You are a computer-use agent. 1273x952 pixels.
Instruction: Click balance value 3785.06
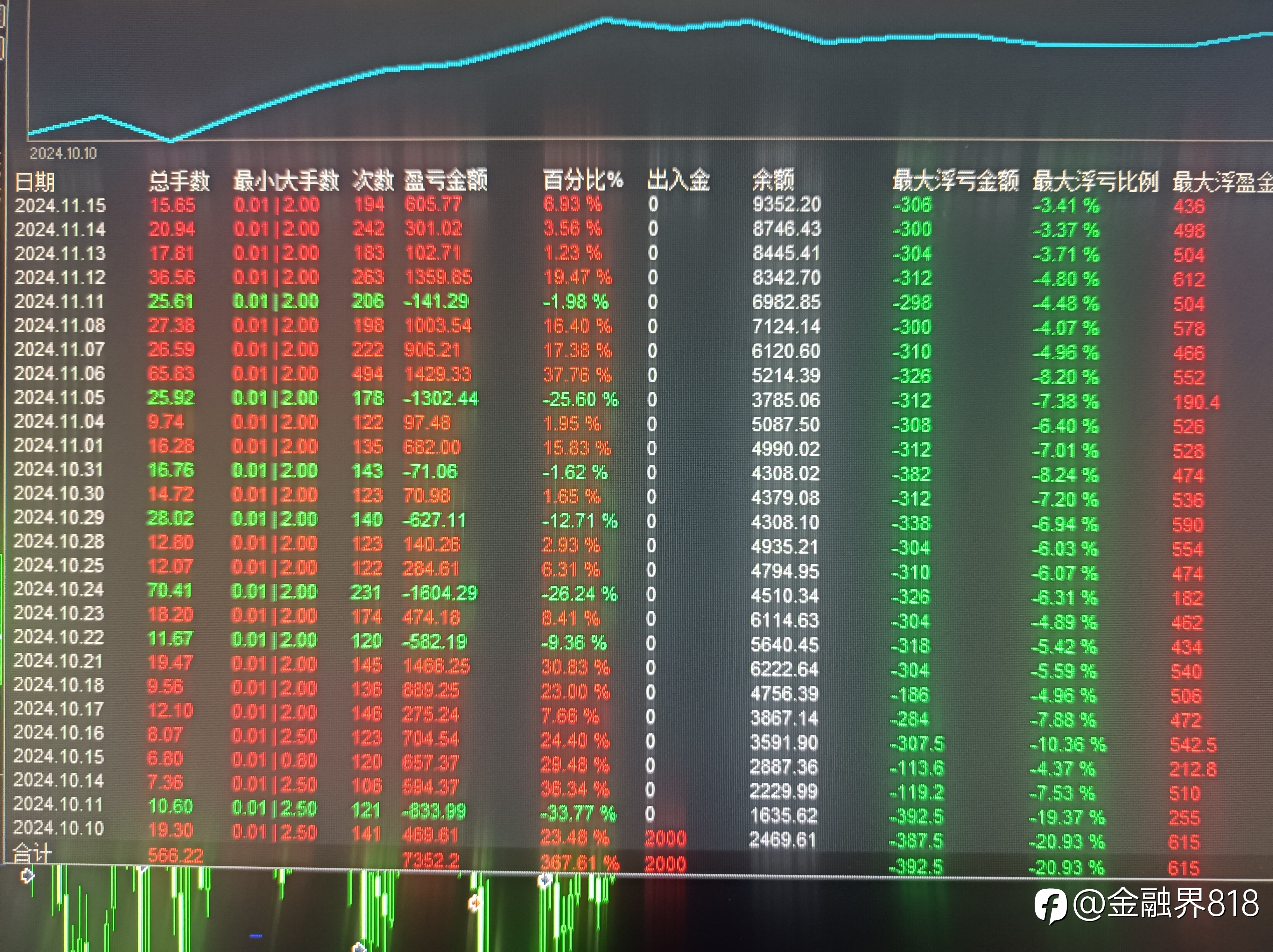tap(785, 400)
